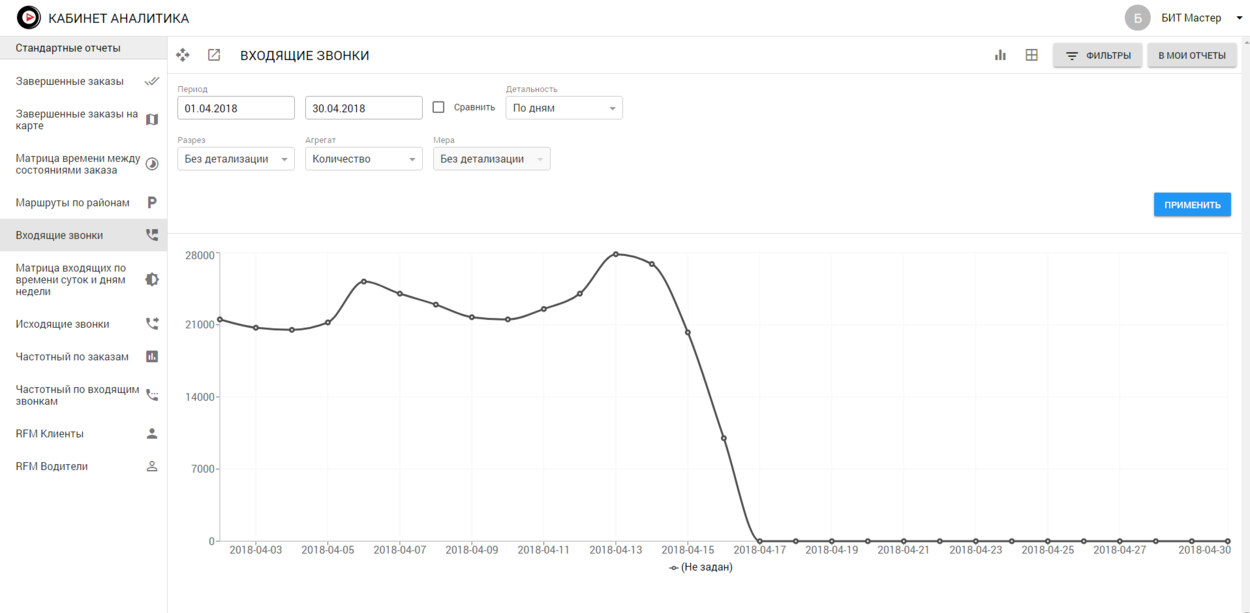Click the RFM Клиенты person icon

tap(152, 434)
